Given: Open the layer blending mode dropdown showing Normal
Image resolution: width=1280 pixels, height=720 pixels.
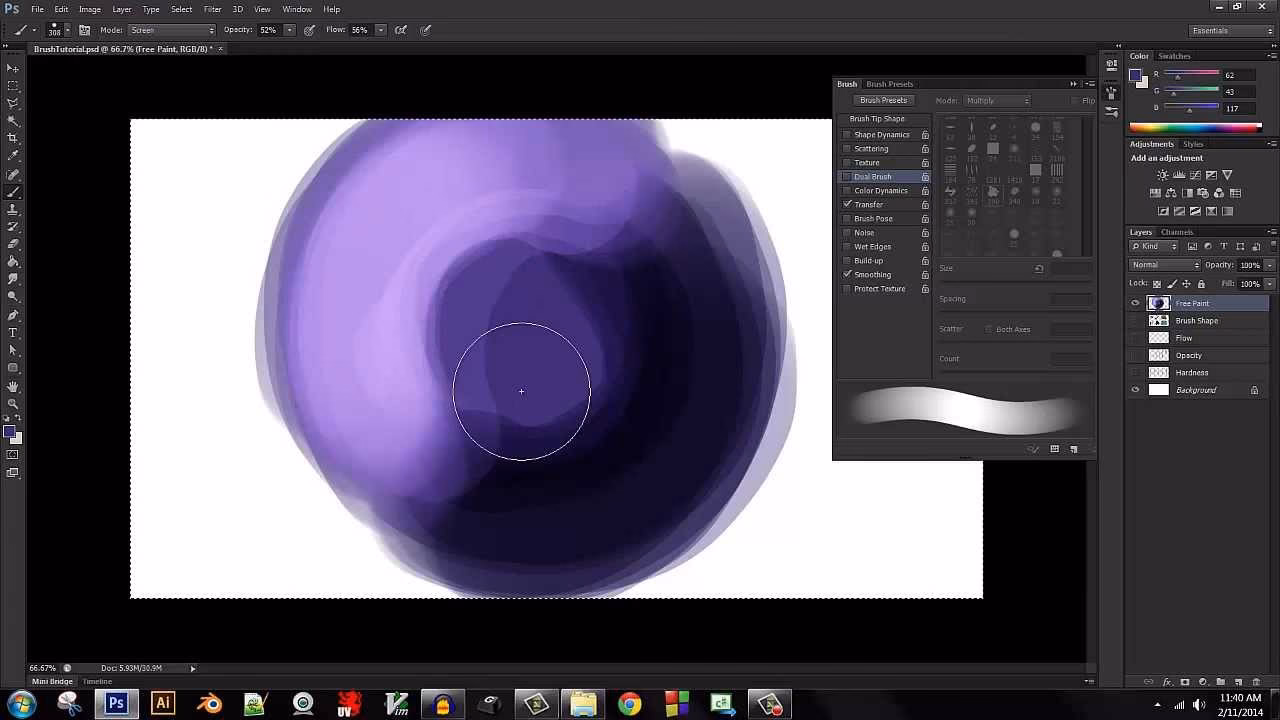Looking at the screenshot, I should pyautogui.click(x=1163, y=264).
